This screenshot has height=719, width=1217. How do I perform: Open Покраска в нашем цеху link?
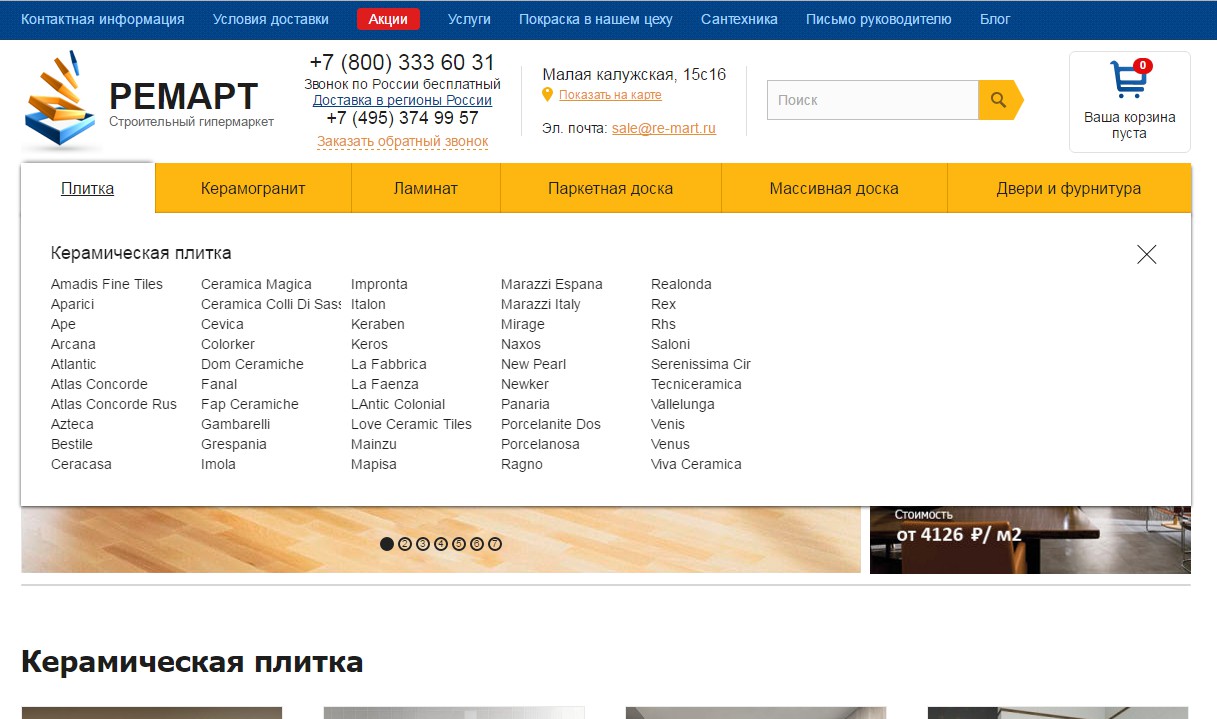coord(596,19)
